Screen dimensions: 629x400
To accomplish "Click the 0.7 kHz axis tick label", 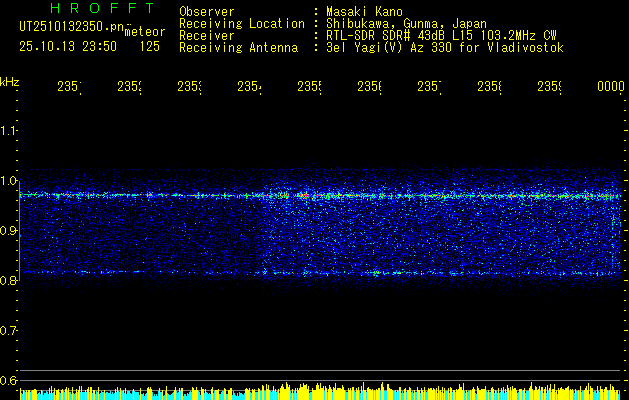I will (x=8, y=330).
